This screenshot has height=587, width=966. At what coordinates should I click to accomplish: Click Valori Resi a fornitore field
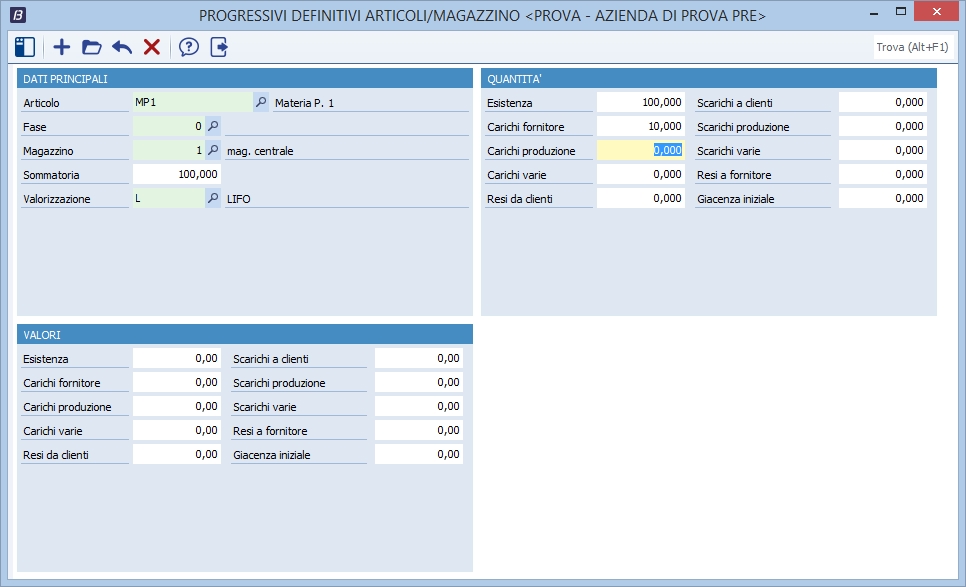(419, 431)
